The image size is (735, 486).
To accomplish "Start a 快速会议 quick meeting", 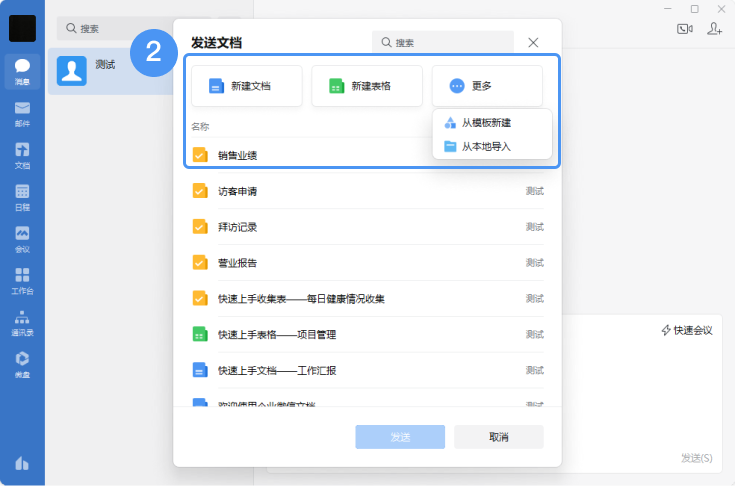I will (687, 330).
